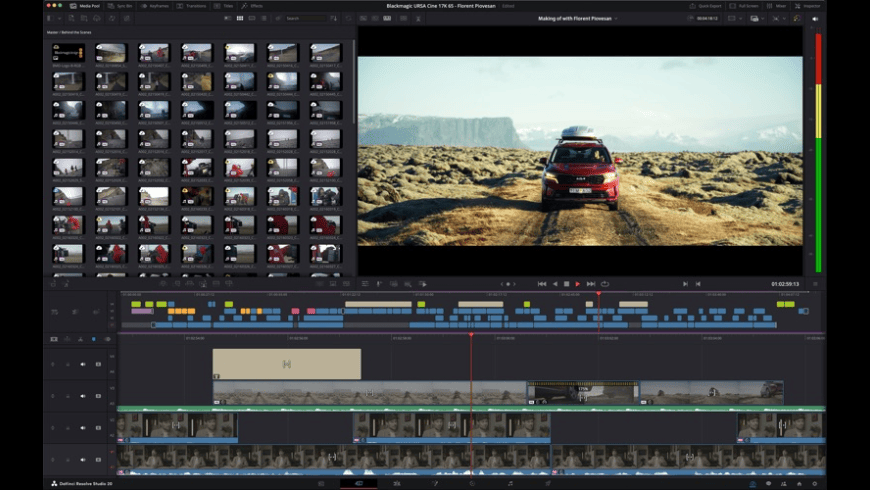Screen dimensions: 870x490
Task: Select the beige title clip on the top track
Action: pyautogui.click(x=287, y=364)
